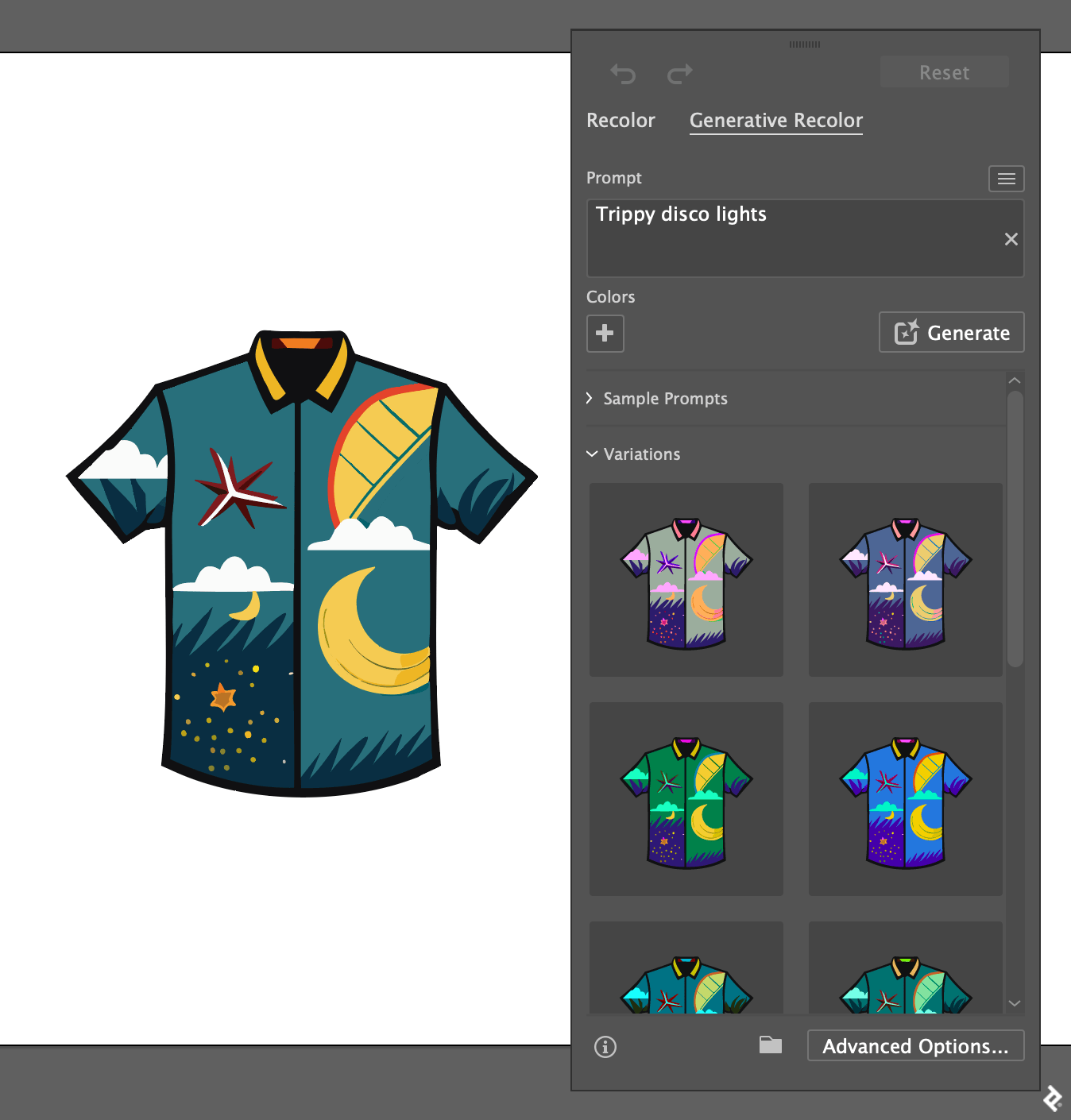Select the gray-green shirt variation thumbnail
Image resolution: width=1071 pixels, height=1120 pixels.
click(x=686, y=580)
